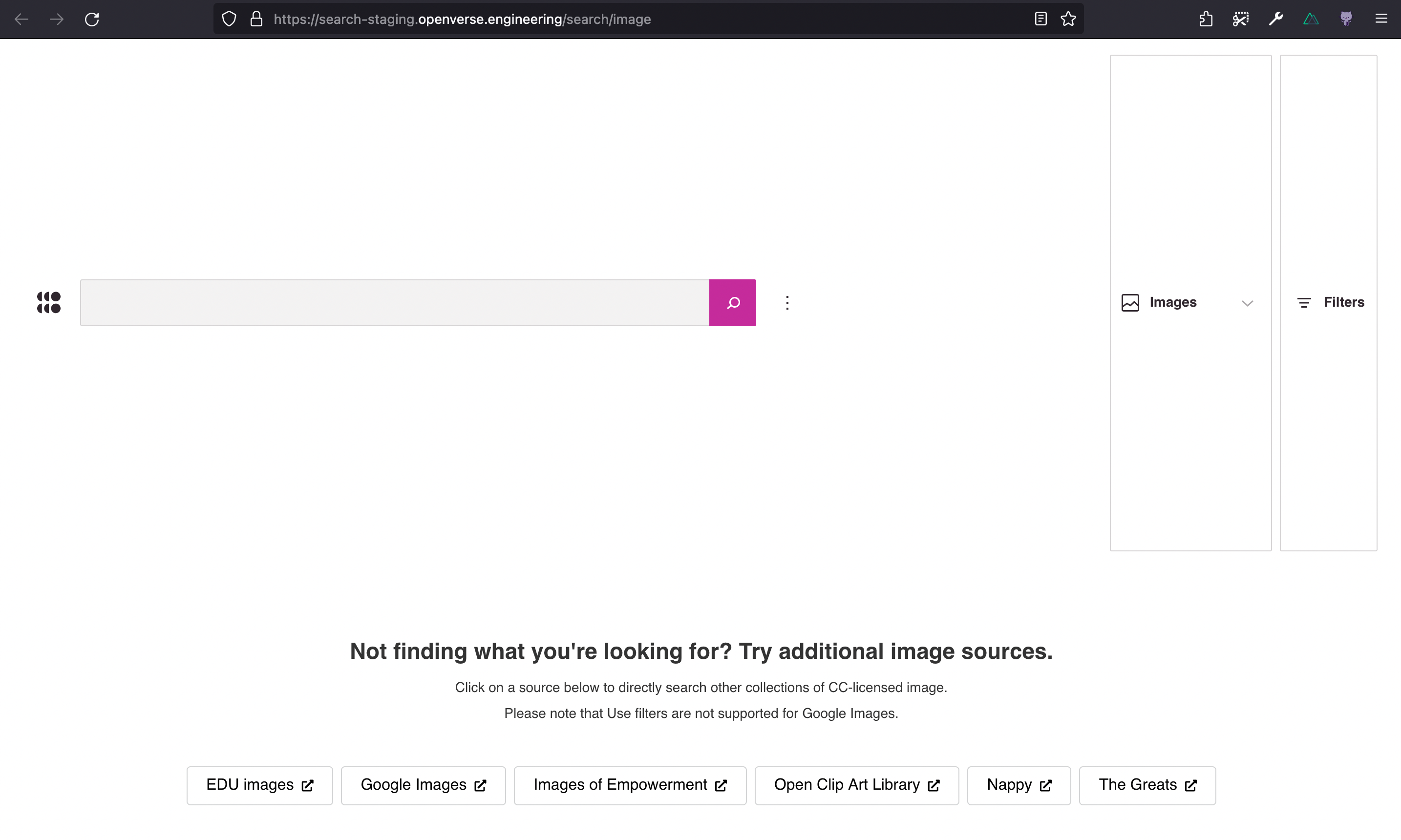Toggle the padlock site security info
1401x840 pixels.
coord(256,19)
